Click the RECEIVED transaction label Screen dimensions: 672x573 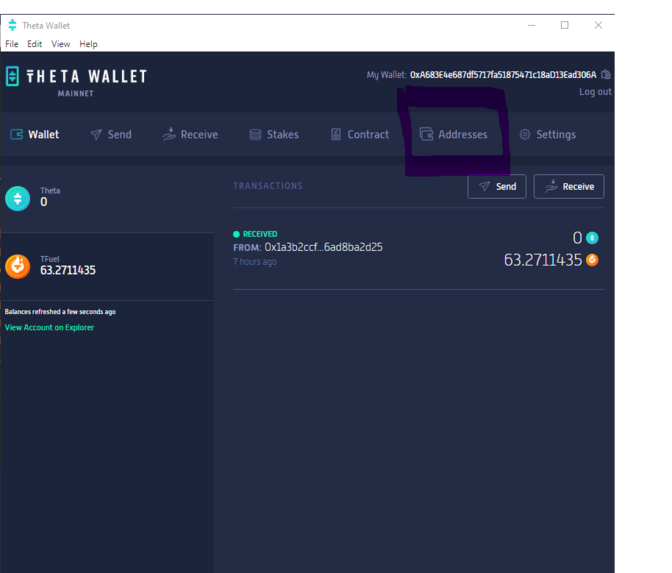tap(260, 234)
